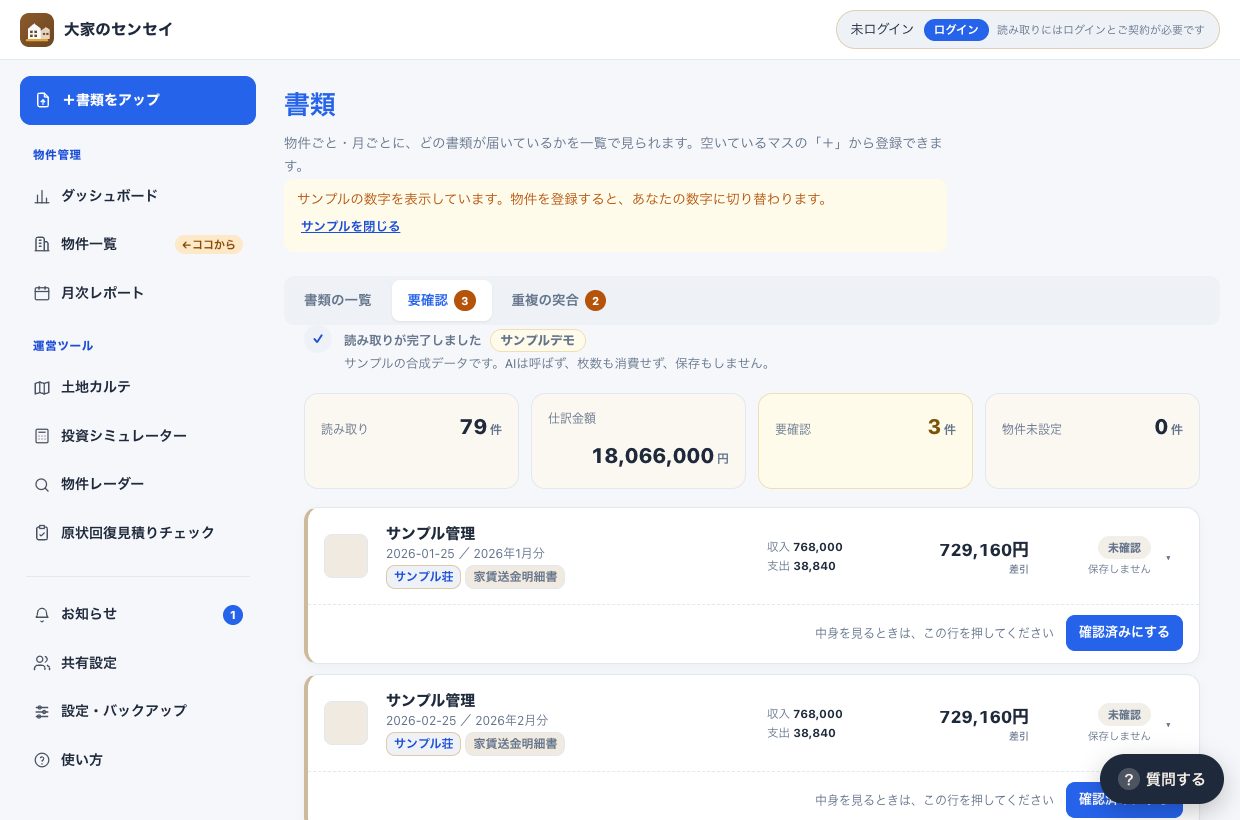
Task: Click the 未確認 status badge in the 2026年1月分 row
Action: [1124, 548]
